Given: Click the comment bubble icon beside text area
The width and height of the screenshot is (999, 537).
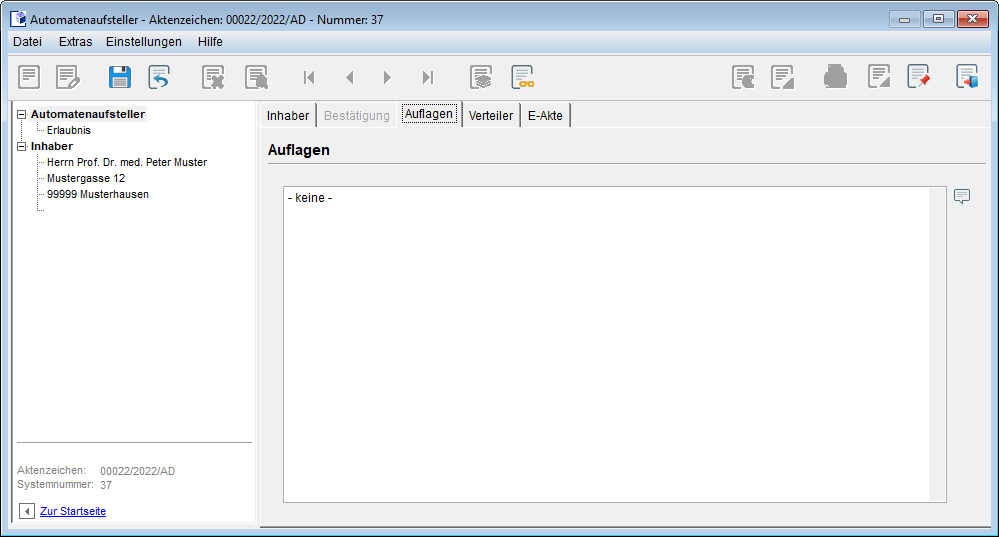Looking at the screenshot, I should [x=962, y=196].
